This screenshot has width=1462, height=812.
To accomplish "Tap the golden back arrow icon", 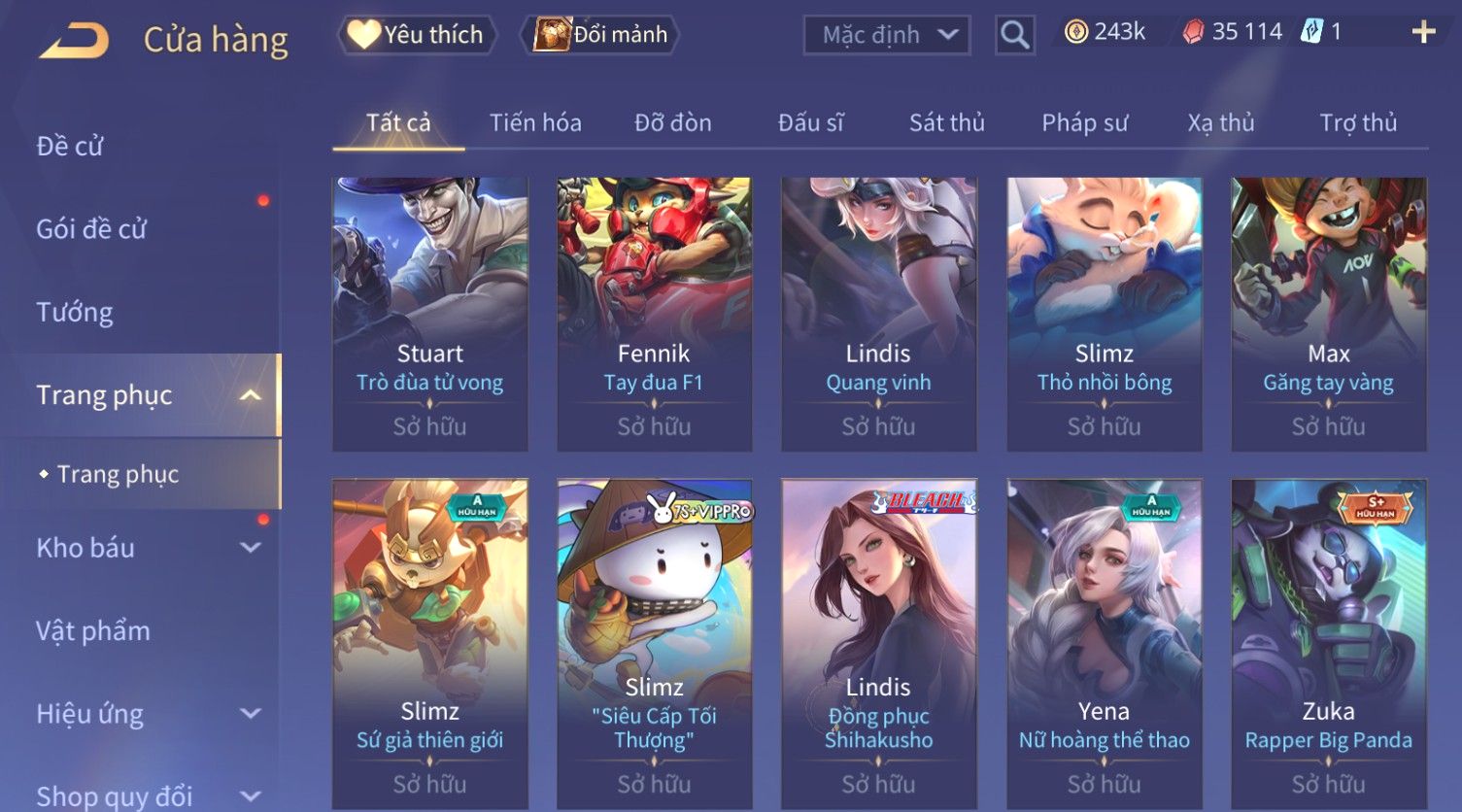I will pos(74,41).
